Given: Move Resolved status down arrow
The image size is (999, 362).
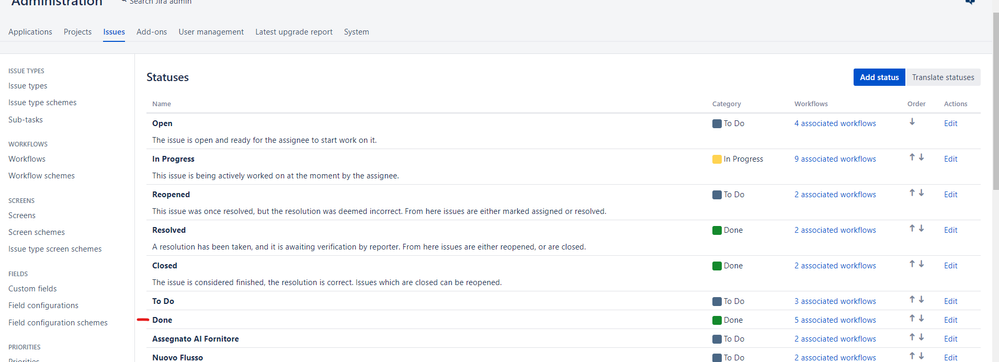Looking at the screenshot, I should [x=921, y=229].
